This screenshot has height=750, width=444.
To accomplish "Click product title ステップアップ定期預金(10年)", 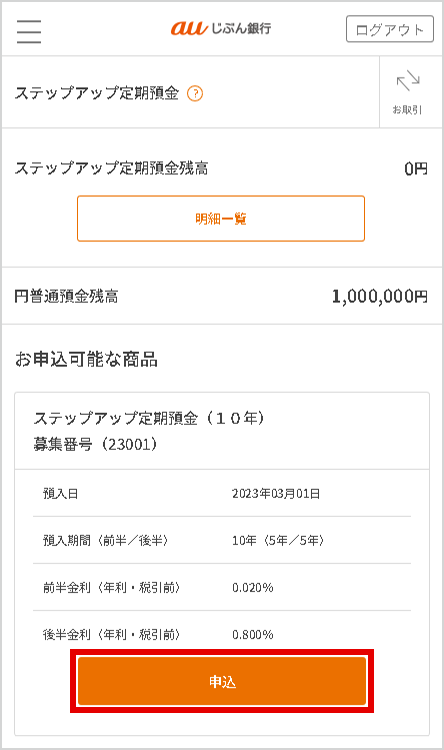I will (149, 418).
